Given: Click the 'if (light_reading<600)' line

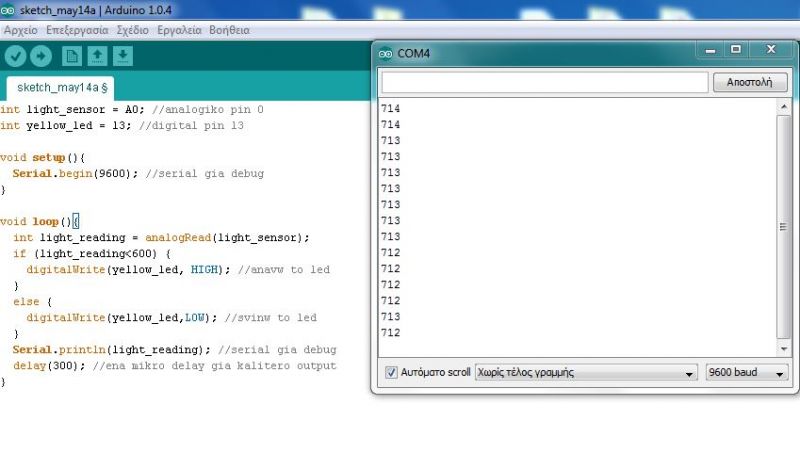Looking at the screenshot, I should coord(92,254).
